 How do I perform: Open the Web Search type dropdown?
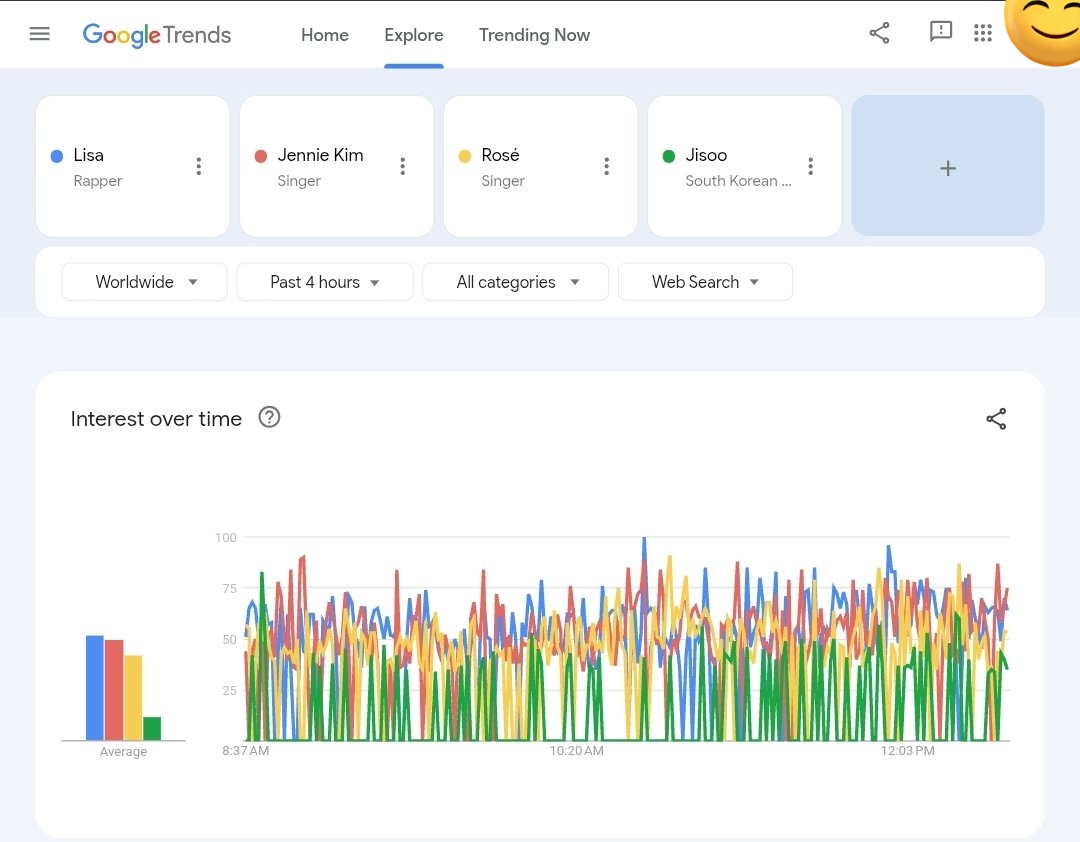pyautogui.click(x=705, y=282)
